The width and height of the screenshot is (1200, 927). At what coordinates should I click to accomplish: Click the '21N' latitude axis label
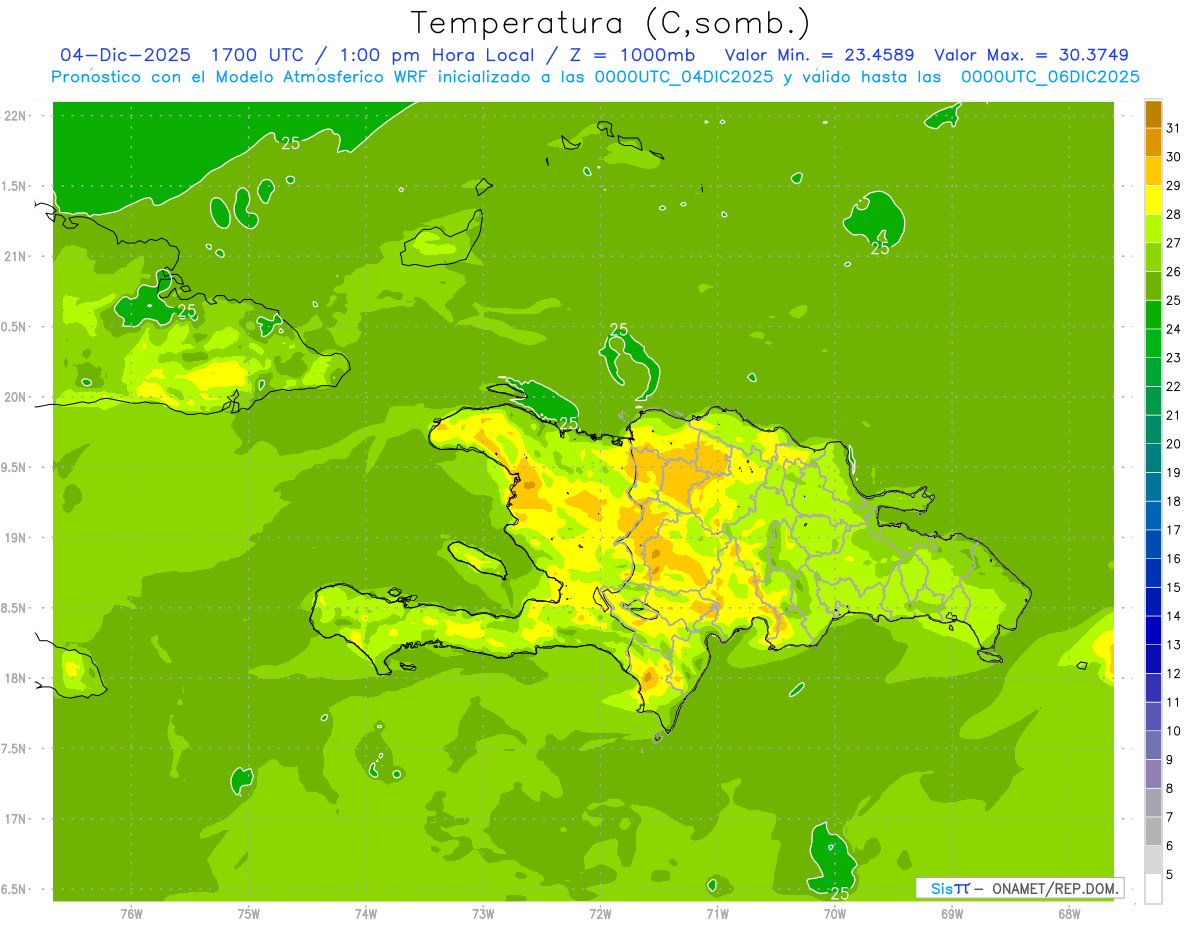16,256
